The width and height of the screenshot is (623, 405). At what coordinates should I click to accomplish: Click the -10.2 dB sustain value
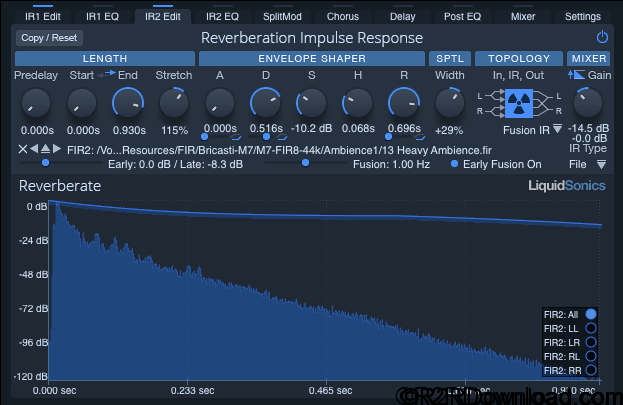pos(312,128)
